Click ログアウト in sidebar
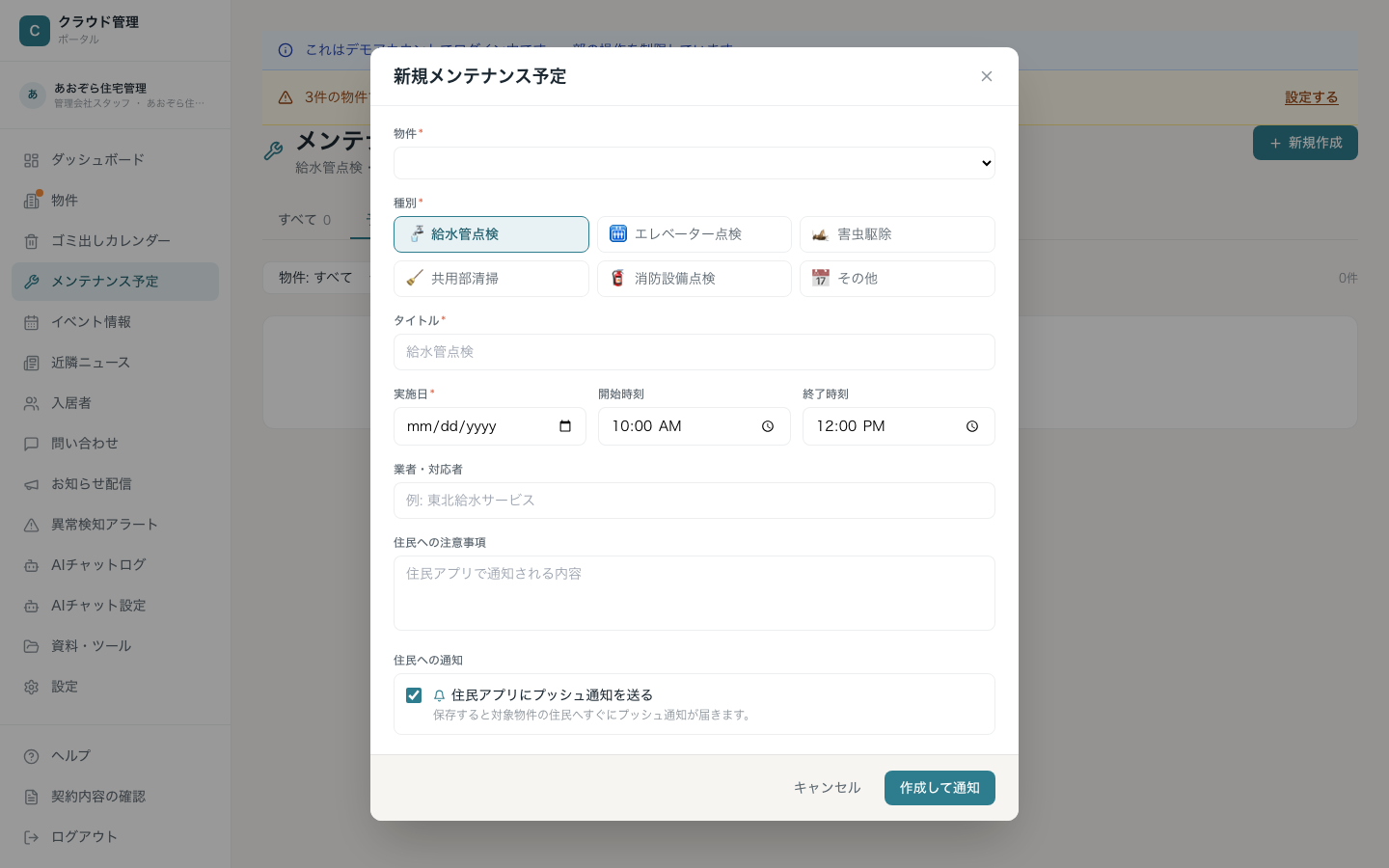The height and width of the screenshot is (868, 1389). click(x=115, y=837)
